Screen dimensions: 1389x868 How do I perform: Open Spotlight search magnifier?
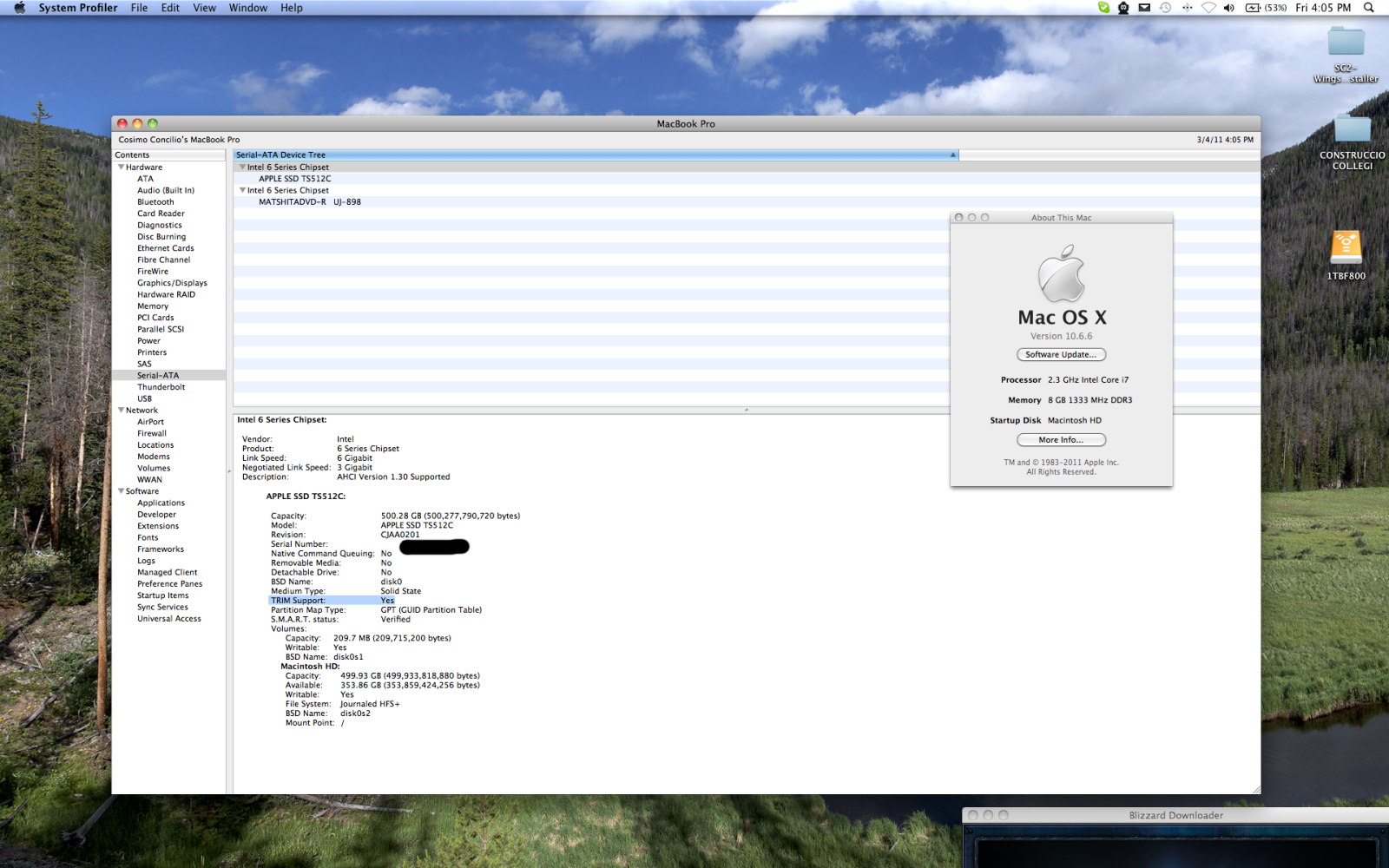tap(1369, 8)
